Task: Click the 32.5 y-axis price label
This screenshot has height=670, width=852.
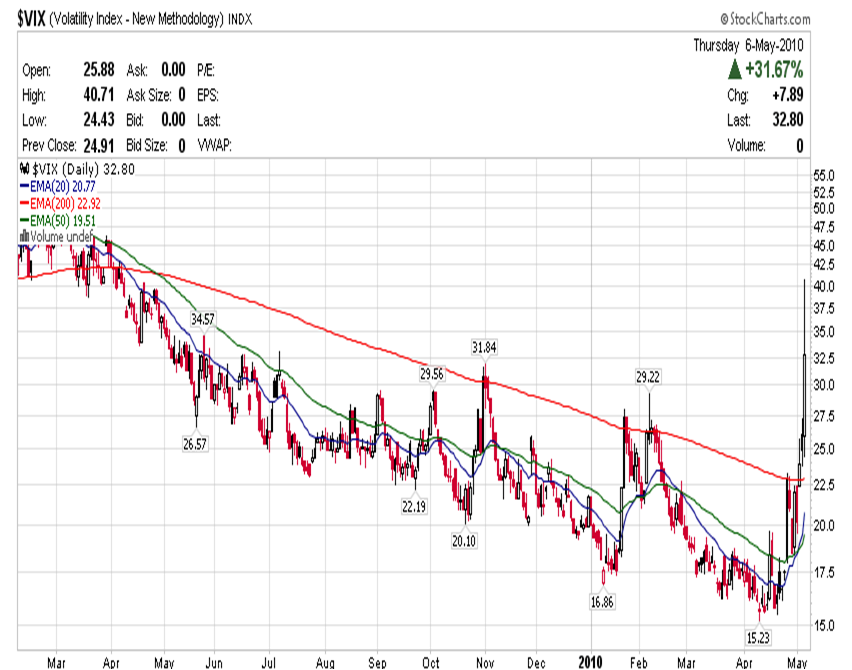Action: (x=824, y=358)
